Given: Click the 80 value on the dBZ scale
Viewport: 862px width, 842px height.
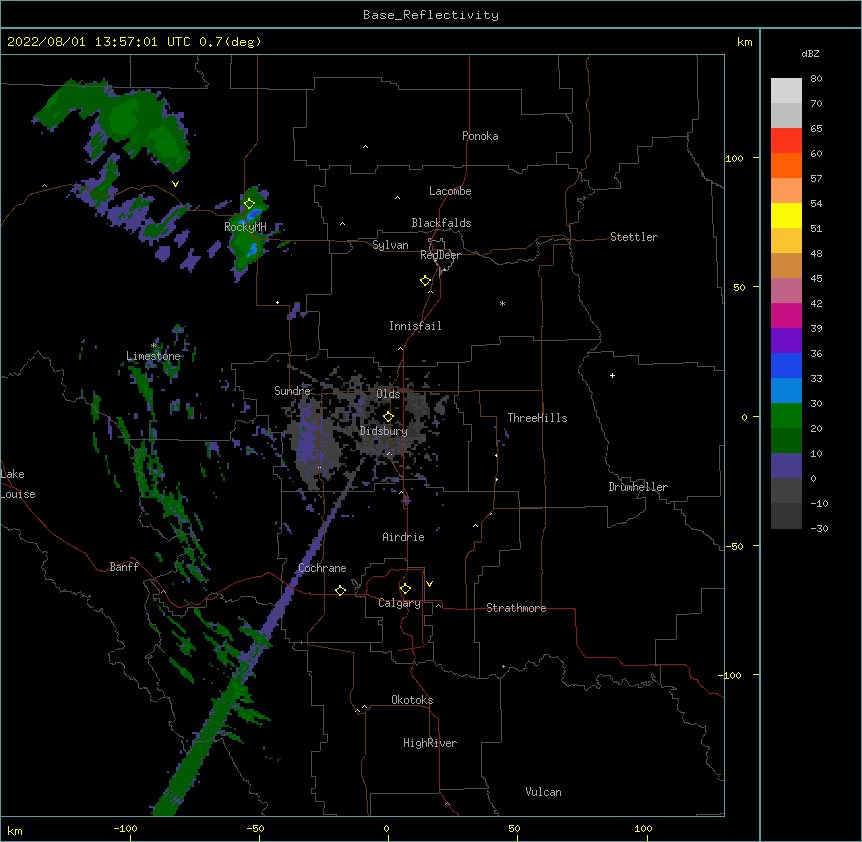Looking at the screenshot, I should (816, 79).
